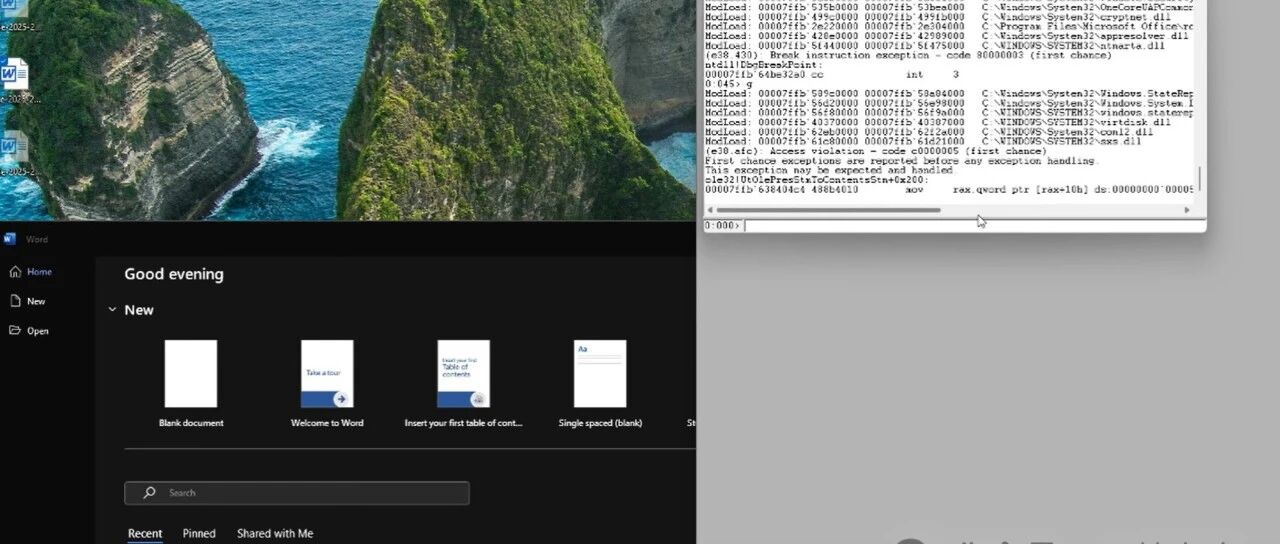This screenshot has height=544, width=1280.
Task: Click the debugger horizontal scrollbar thumb
Action: pos(828,210)
